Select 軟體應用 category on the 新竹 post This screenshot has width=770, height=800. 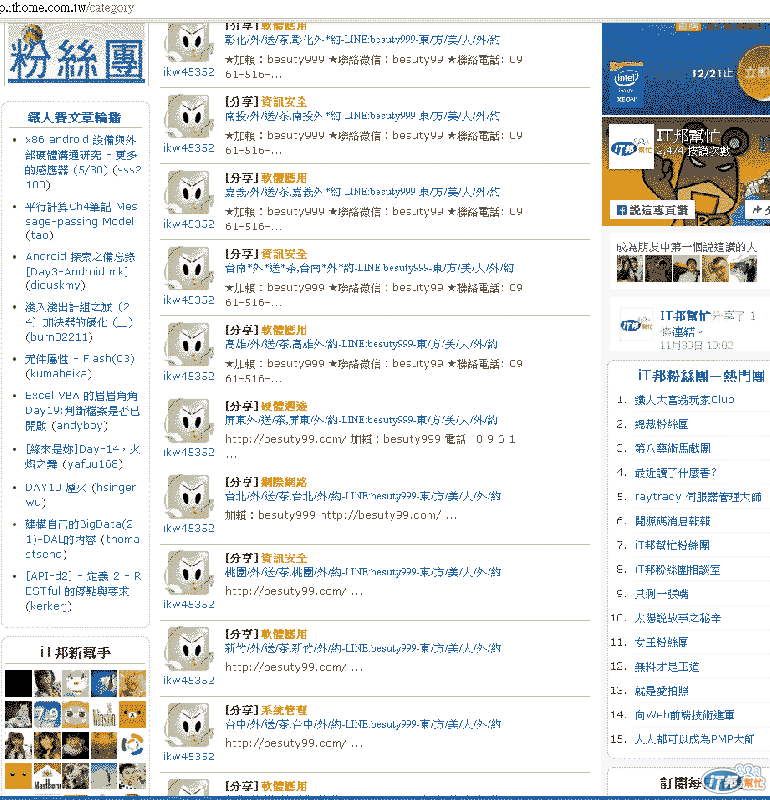click(284, 634)
